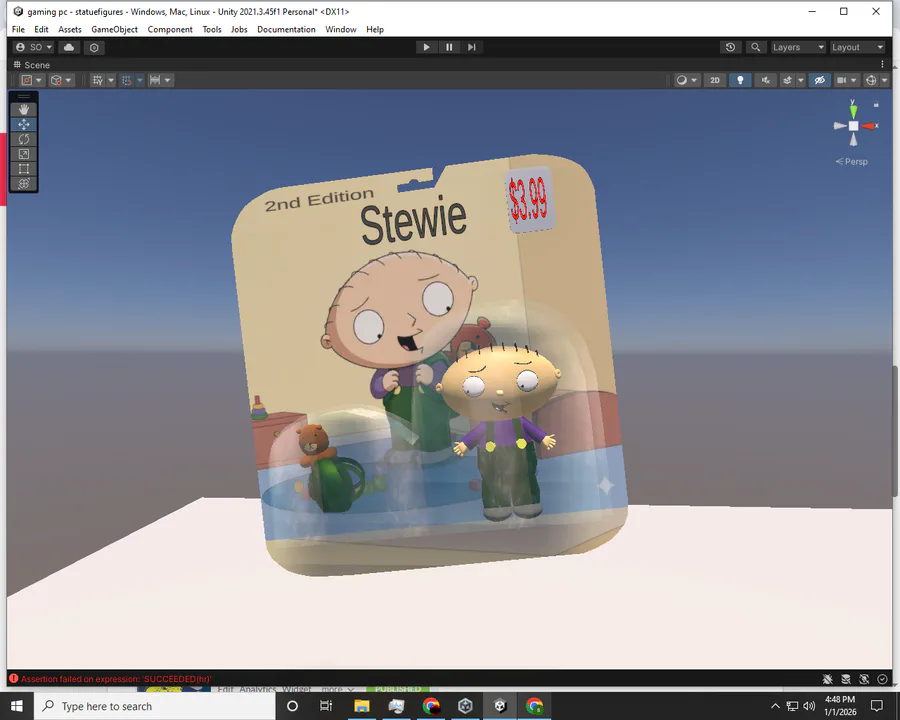
Task: Open the version control hexagon icon
Action: [94, 47]
